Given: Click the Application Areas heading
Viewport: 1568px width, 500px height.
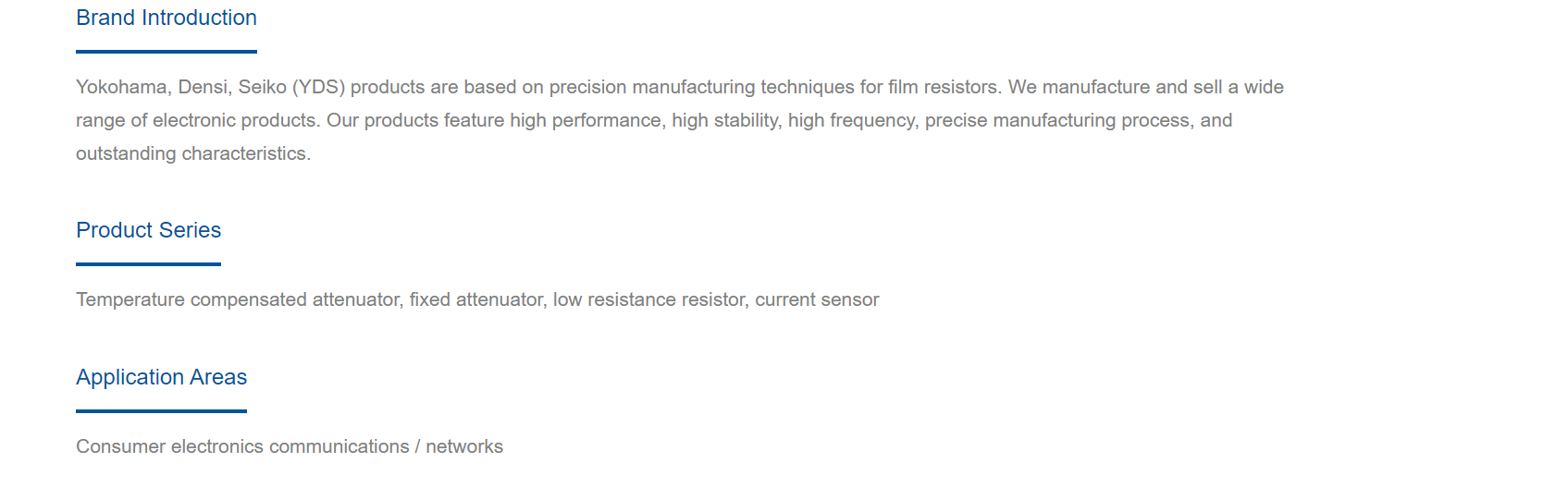Looking at the screenshot, I should click(161, 377).
